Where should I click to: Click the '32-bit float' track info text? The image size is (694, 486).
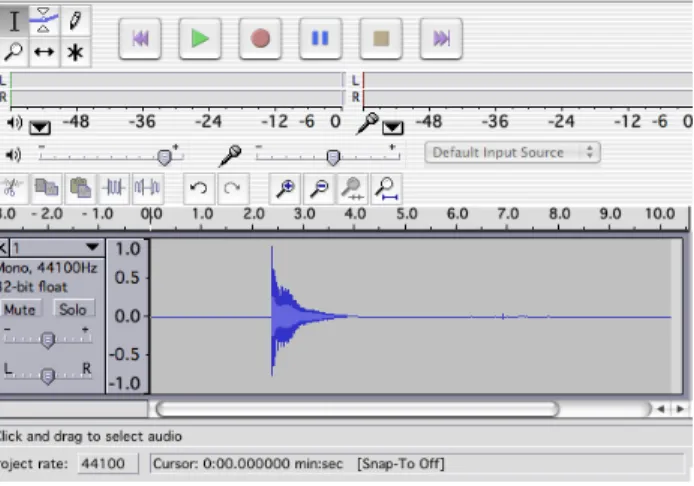point(34,287)
